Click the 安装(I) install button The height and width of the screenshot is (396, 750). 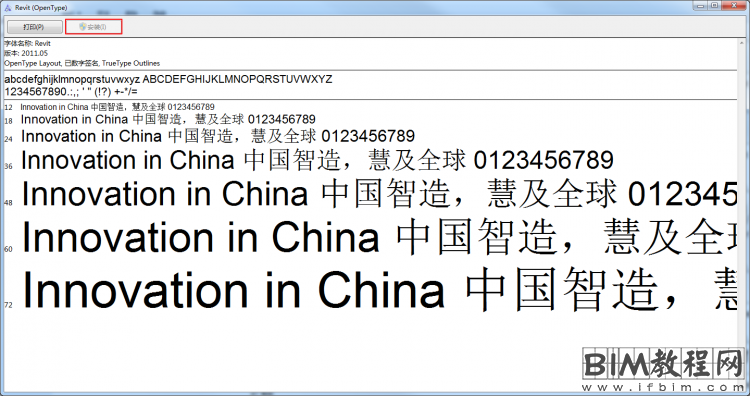coord(94,27)
